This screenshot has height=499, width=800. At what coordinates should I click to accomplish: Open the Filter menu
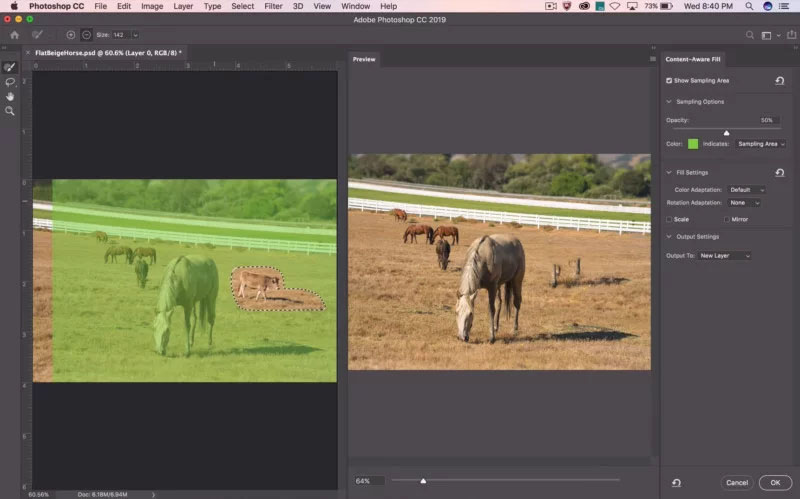tap(273, 6)
